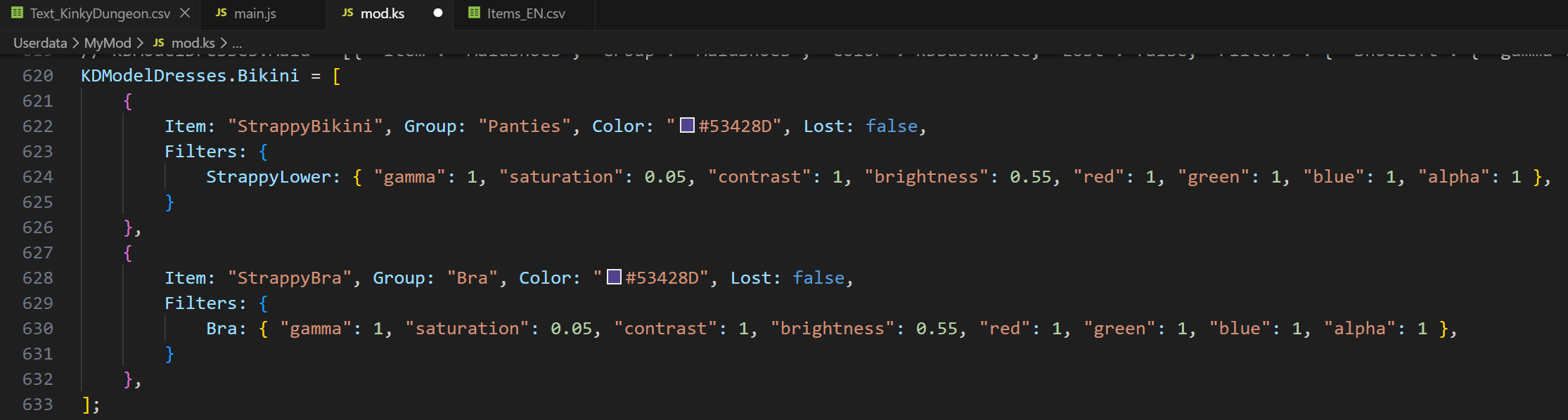Viewport: 1568px width, 420px height.
Task: Click the CSV file icon on Text_KinkyDungeon.csv tab
Action: (18, 13)
